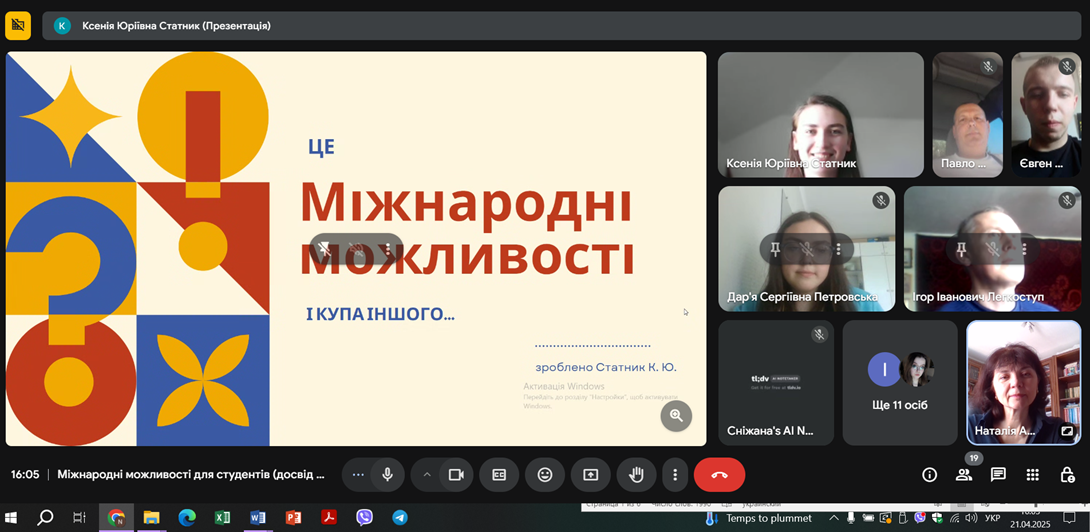Open meeting details info icon
1090x532 pixels.
(929, 475)
